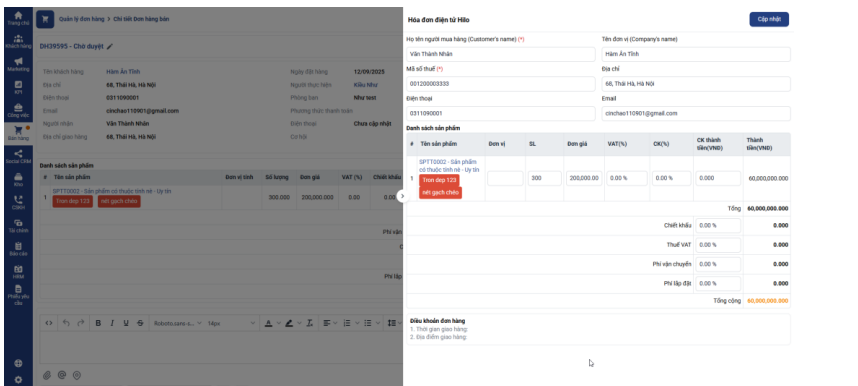The height and width of the screenshot is (386, 858).
Task: Click the Cập nhật button
Action: point(769,19)
